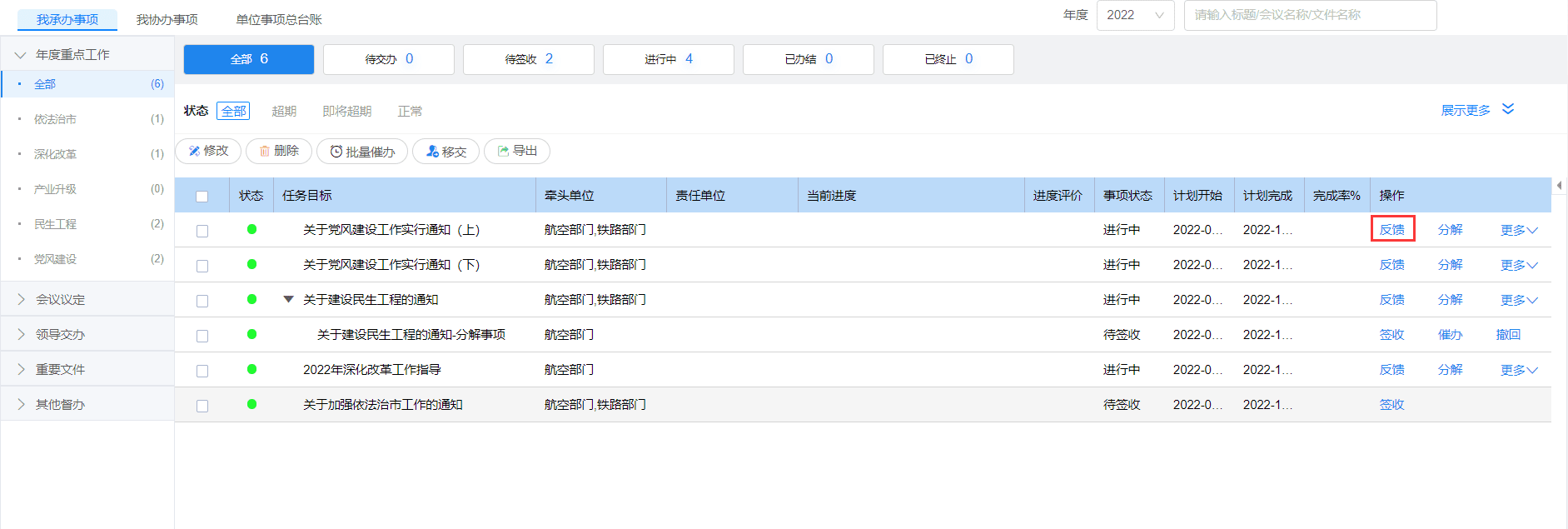This screenshot has width=1568, height=529.
Task: Click 撤回 for the 分解事项 row
Action: click(1509, 334)
